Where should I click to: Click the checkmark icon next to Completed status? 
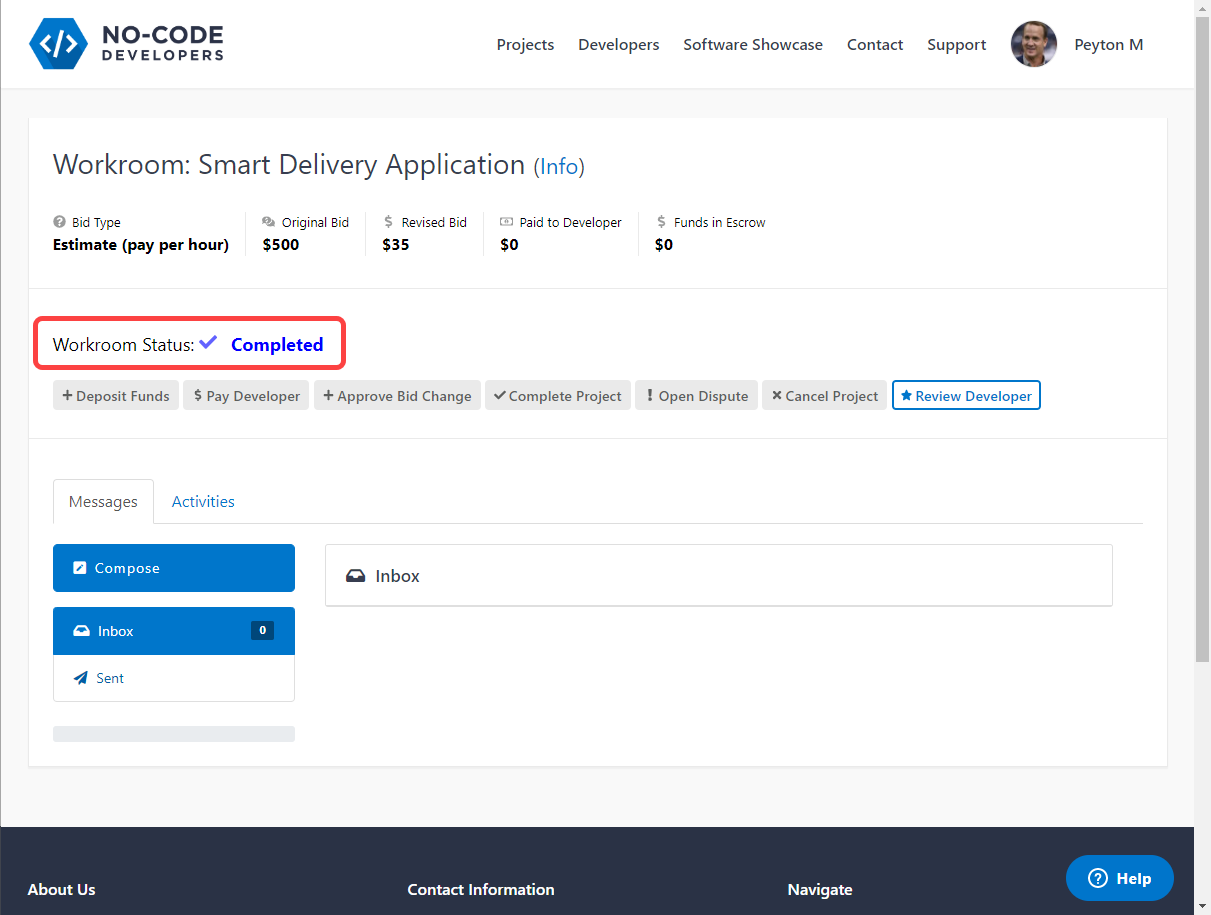click(x=208, y=343)
